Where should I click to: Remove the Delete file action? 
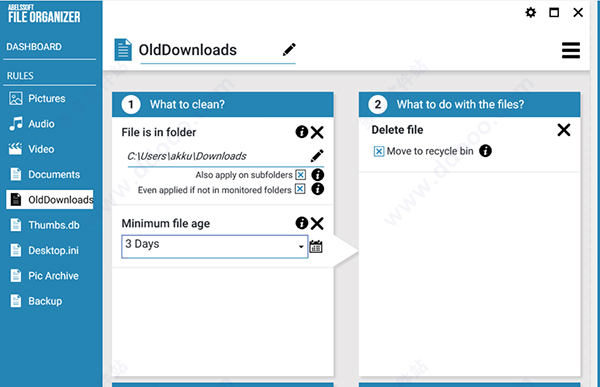click(x=564, y=130)
